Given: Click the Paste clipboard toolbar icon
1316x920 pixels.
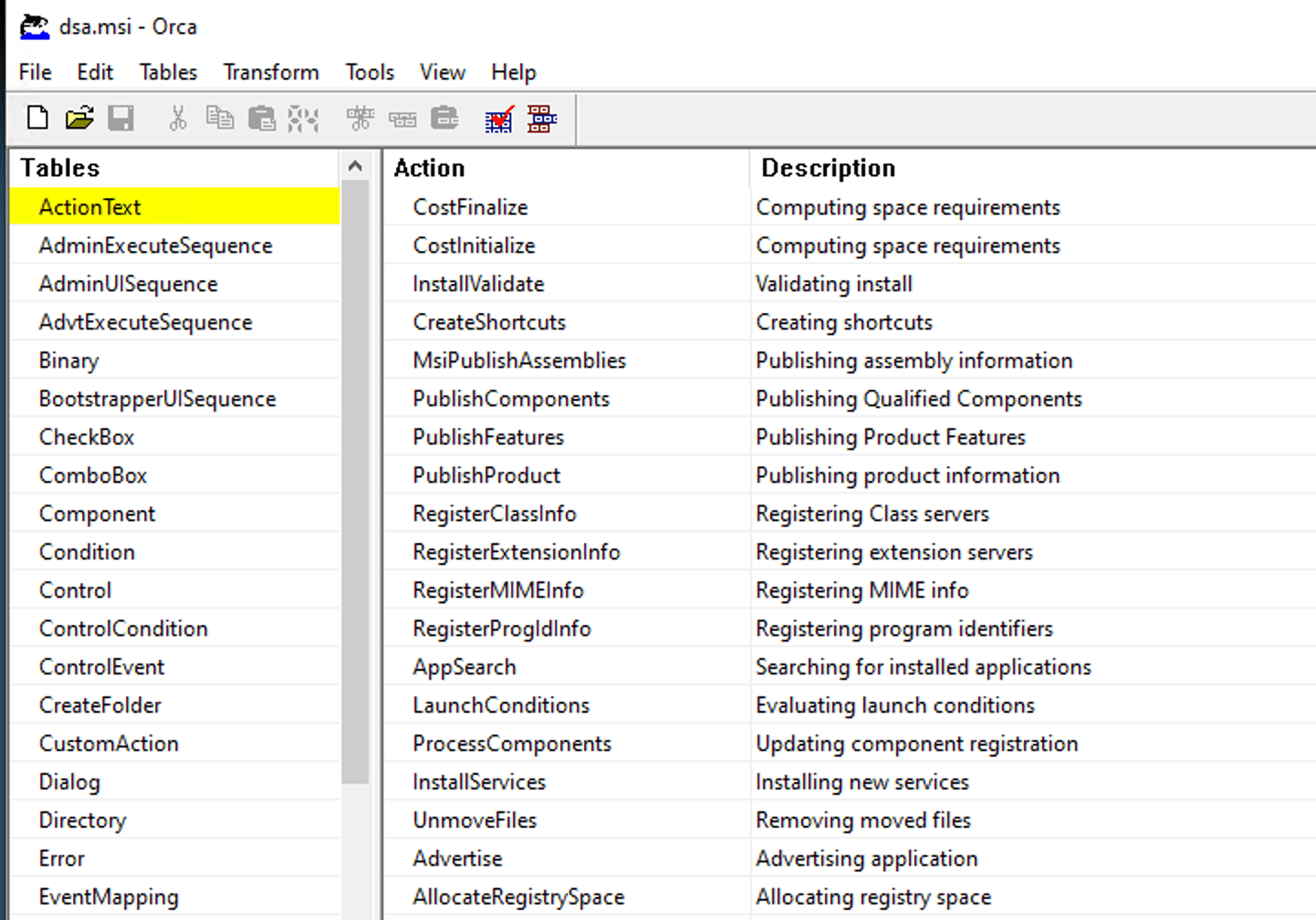Looking at the screenshot, I should coord(262,118).
